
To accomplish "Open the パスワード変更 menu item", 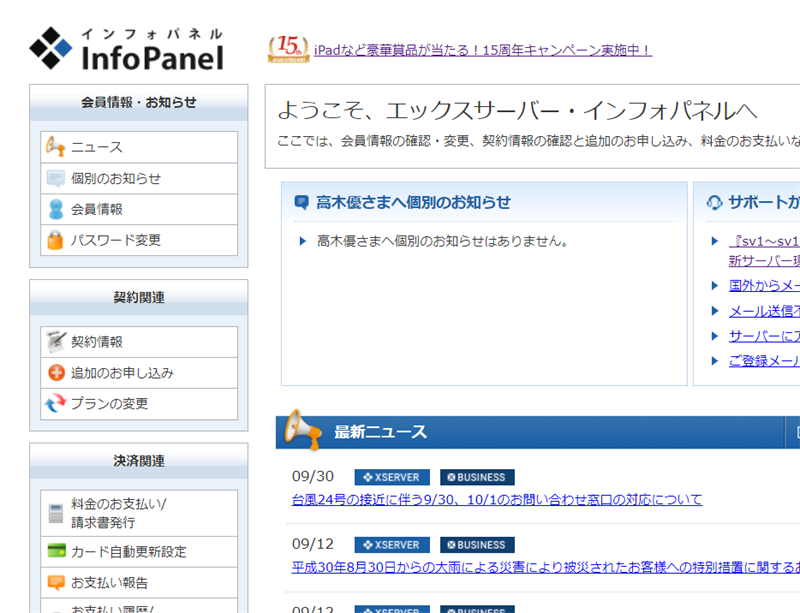I will pos(115,240).
